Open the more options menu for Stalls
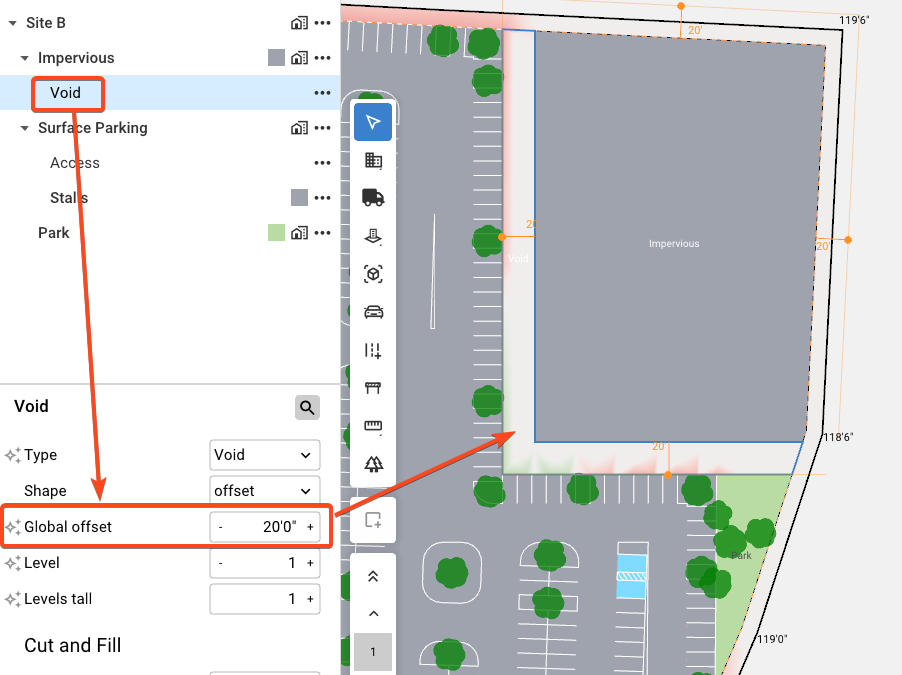The width and height of the screenshot is (902, 675). coord(322,198)
